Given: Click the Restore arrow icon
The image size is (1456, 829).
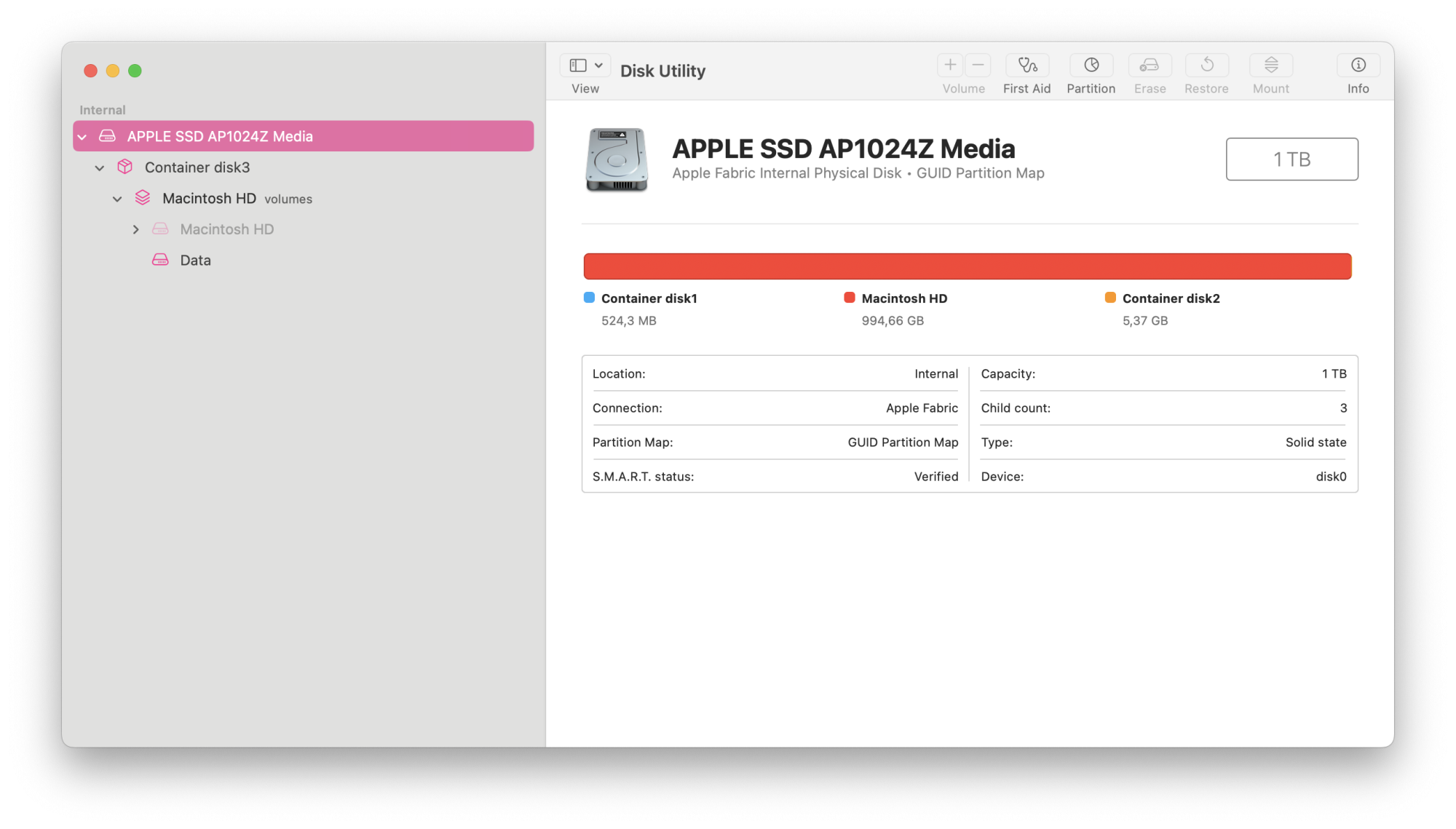Looking at the screenshot, I should tap(1206, 66).
